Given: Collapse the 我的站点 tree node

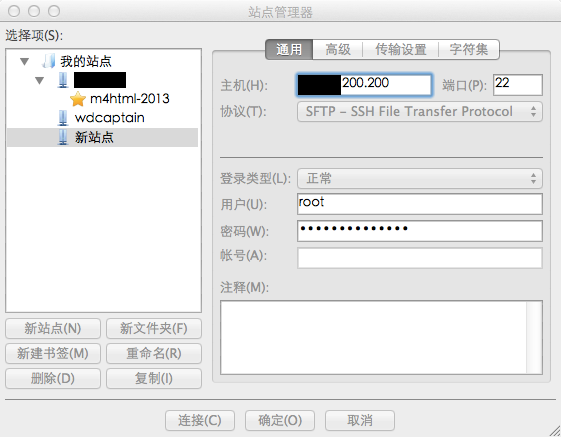Looking at the screenshot, I should pos(24,62).
